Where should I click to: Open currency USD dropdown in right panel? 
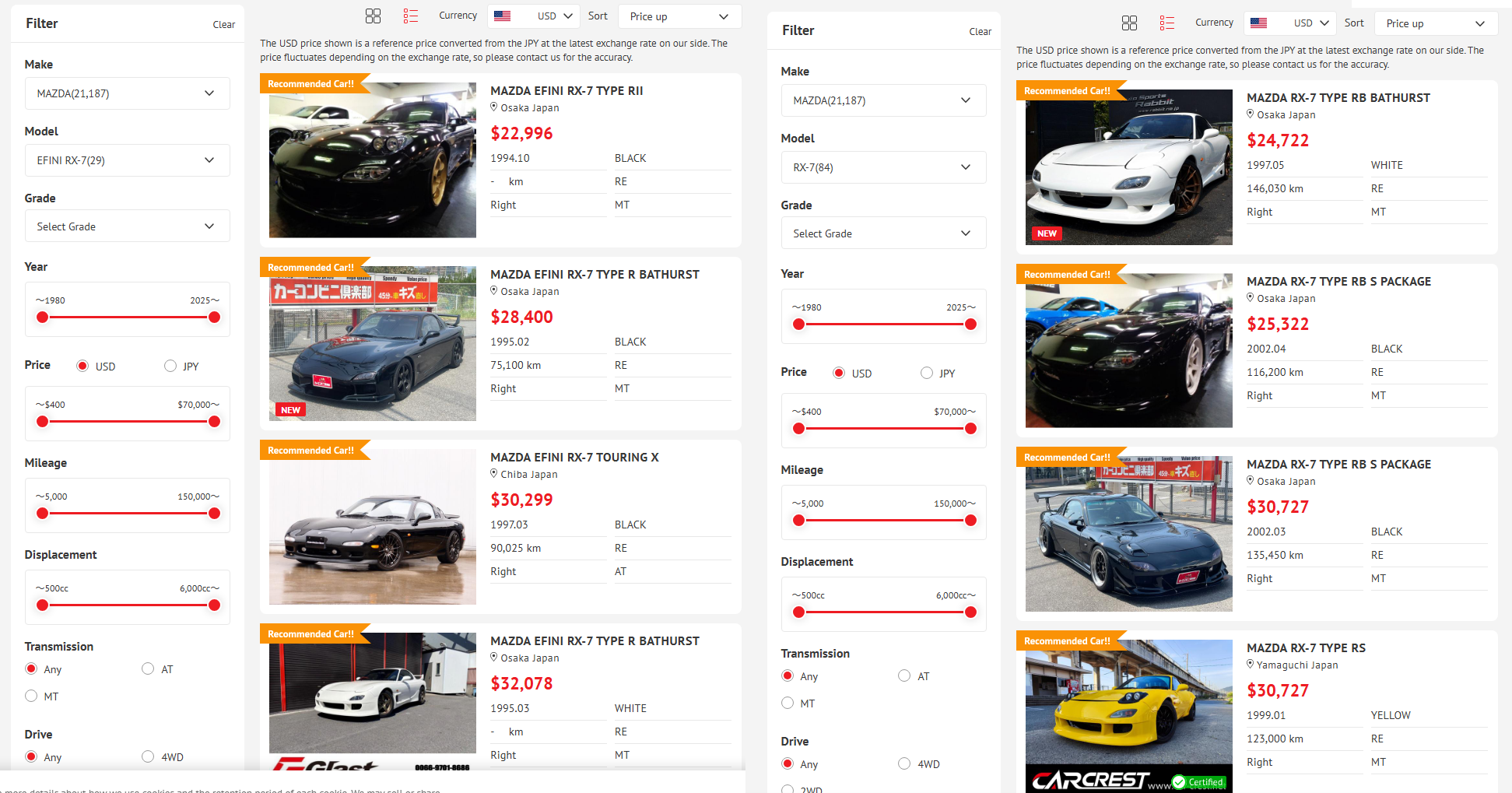coord(1290,23)
